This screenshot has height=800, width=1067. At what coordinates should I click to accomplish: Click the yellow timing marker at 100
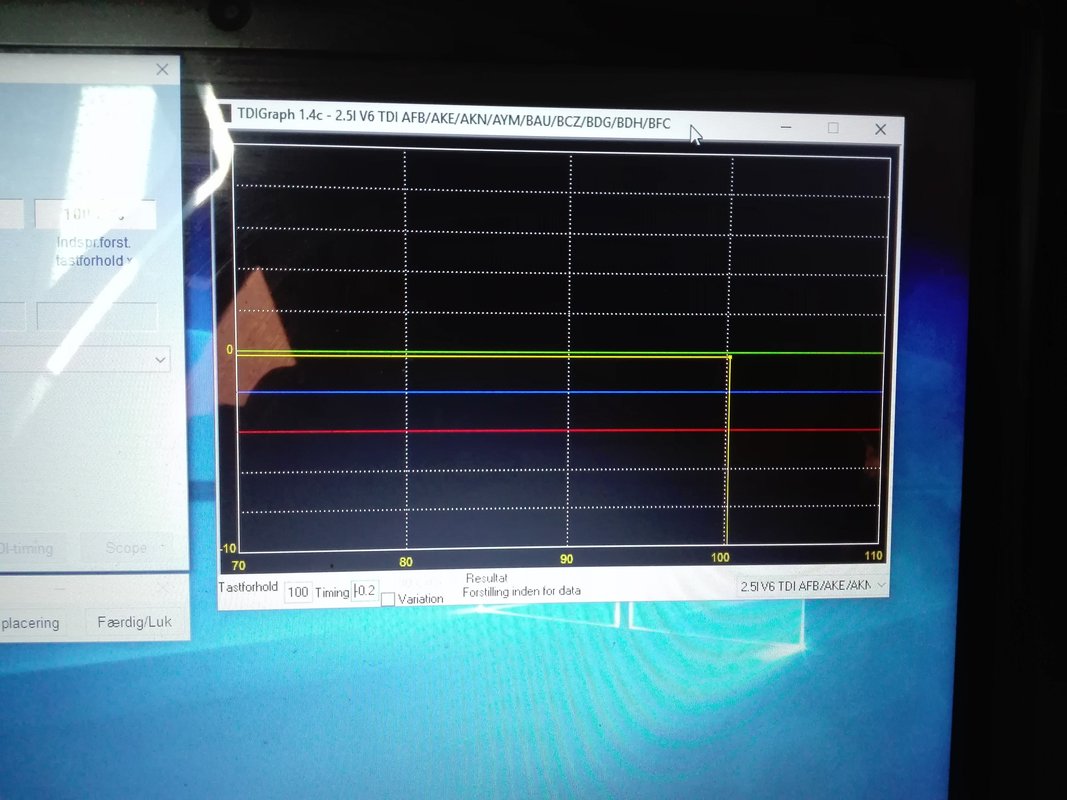click(x=728, y=450)
